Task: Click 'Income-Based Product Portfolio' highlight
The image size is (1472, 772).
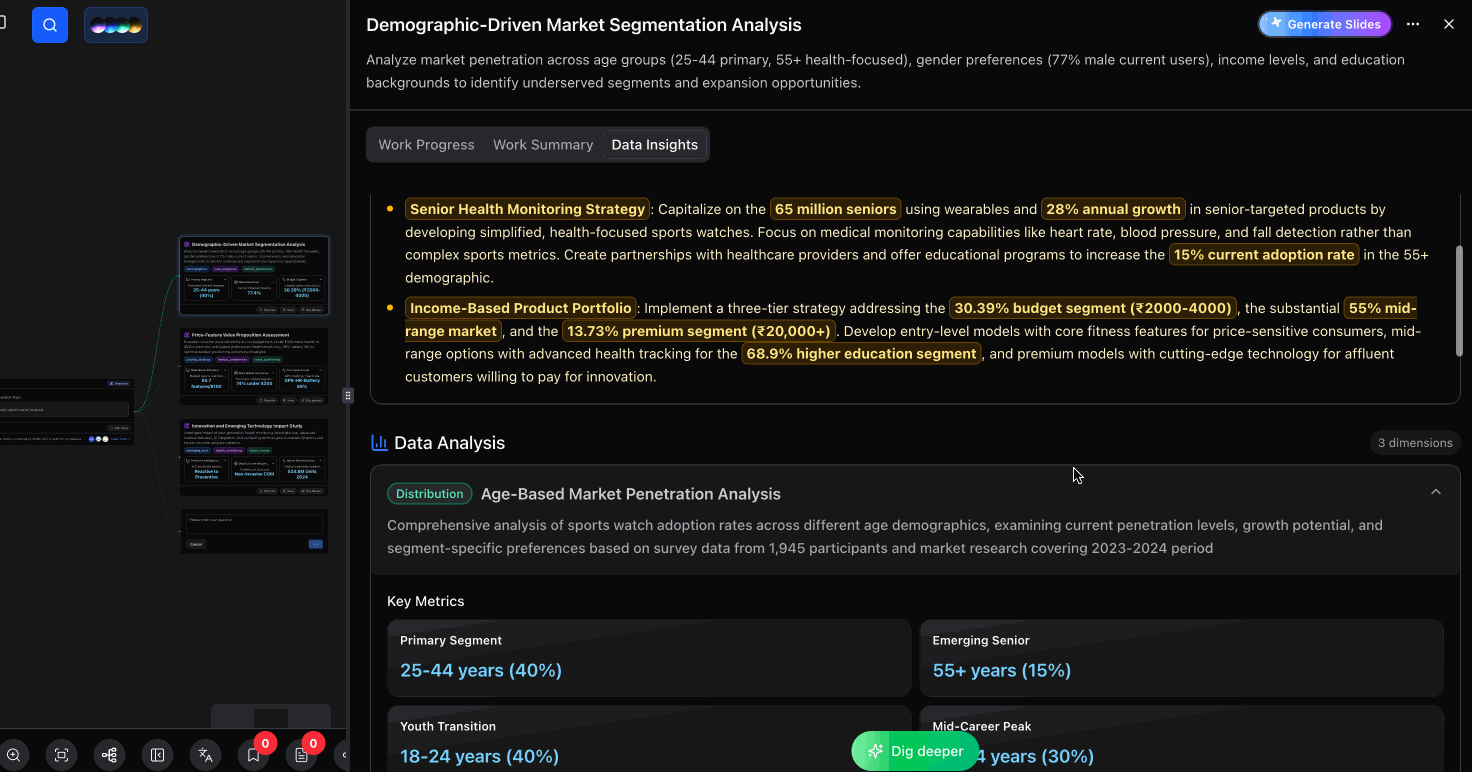Action: 521,308
